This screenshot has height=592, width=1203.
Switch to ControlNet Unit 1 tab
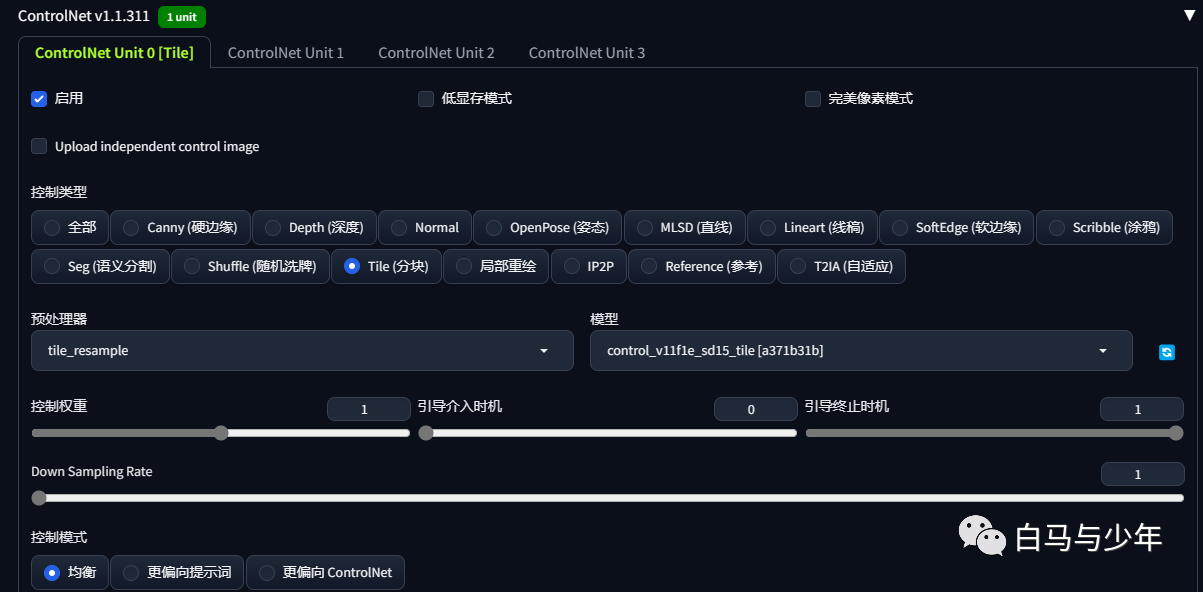coord(286,53)
